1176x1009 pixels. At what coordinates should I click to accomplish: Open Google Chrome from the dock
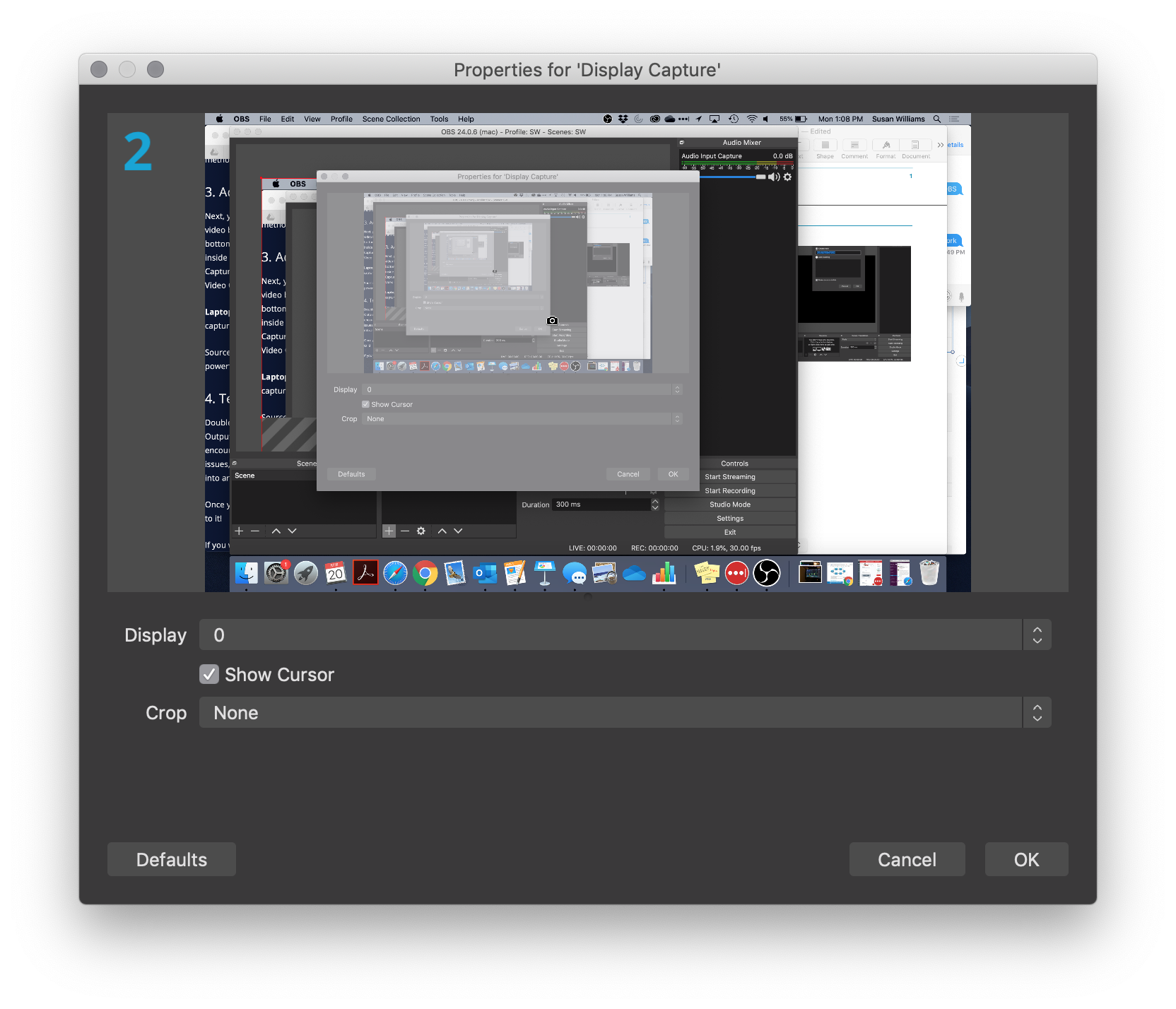point(425,573)
